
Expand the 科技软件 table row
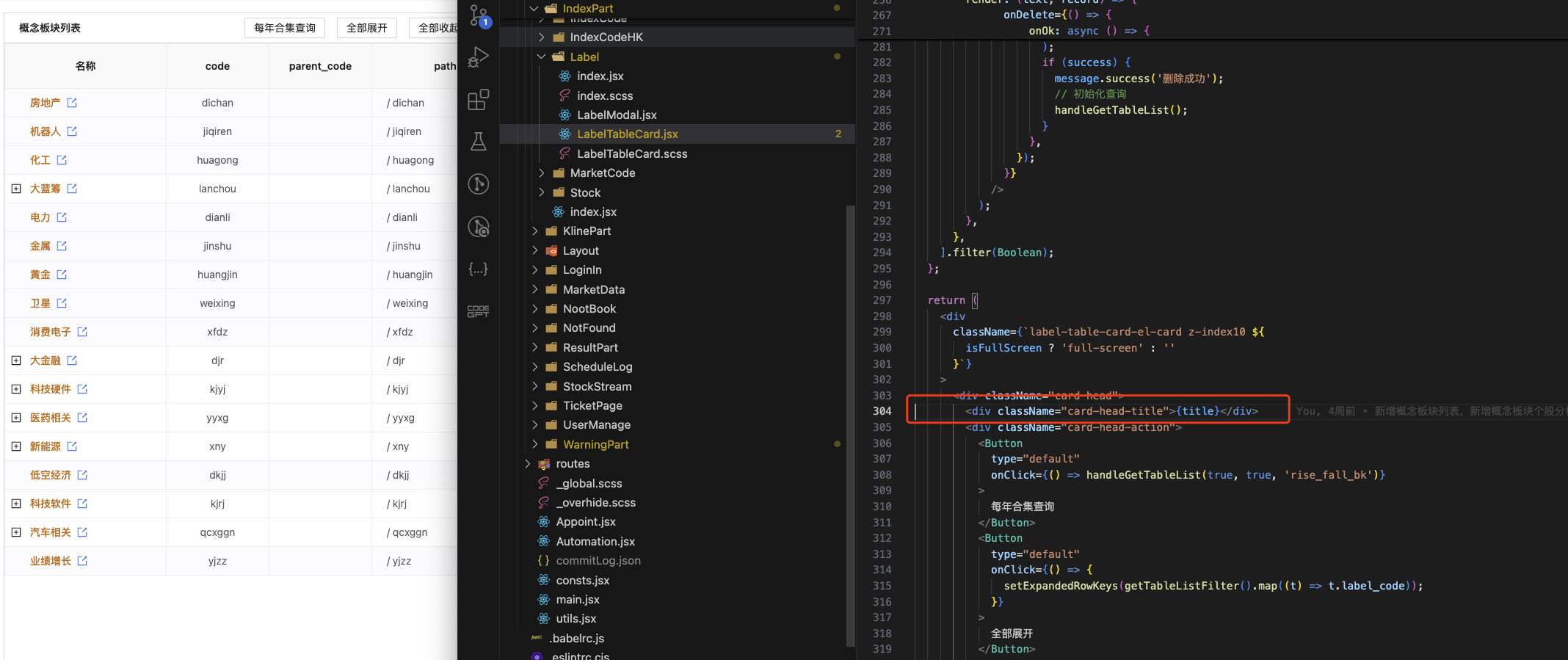click(x=16, y=504)
